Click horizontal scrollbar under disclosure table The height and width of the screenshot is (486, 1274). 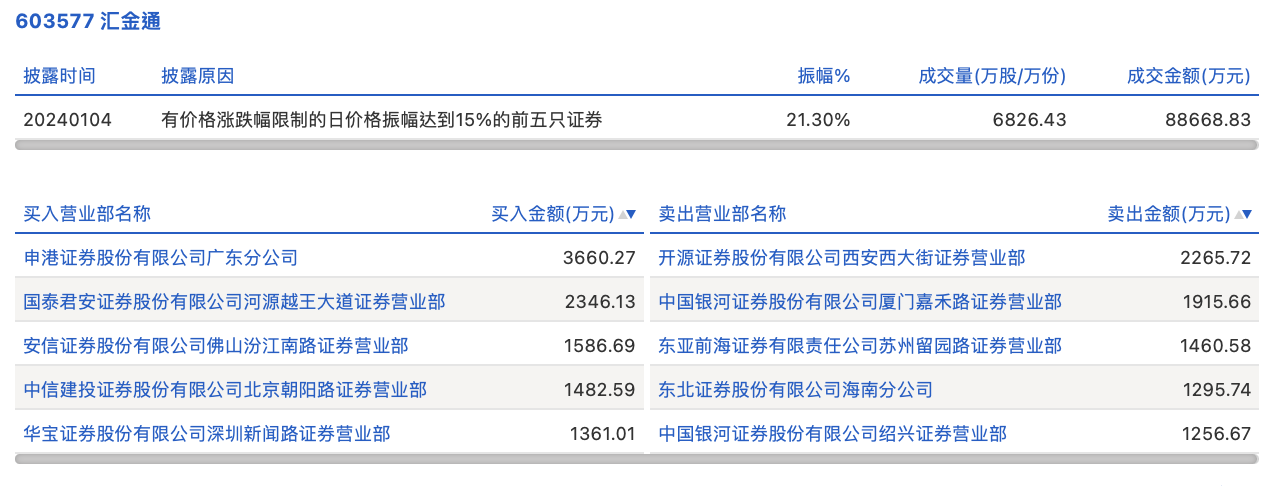point(637,145)
